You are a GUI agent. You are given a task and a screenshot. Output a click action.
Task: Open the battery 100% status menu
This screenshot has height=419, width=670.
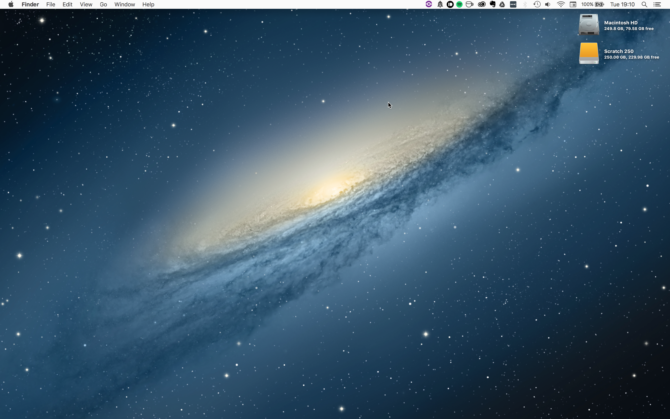coord(592,4)
